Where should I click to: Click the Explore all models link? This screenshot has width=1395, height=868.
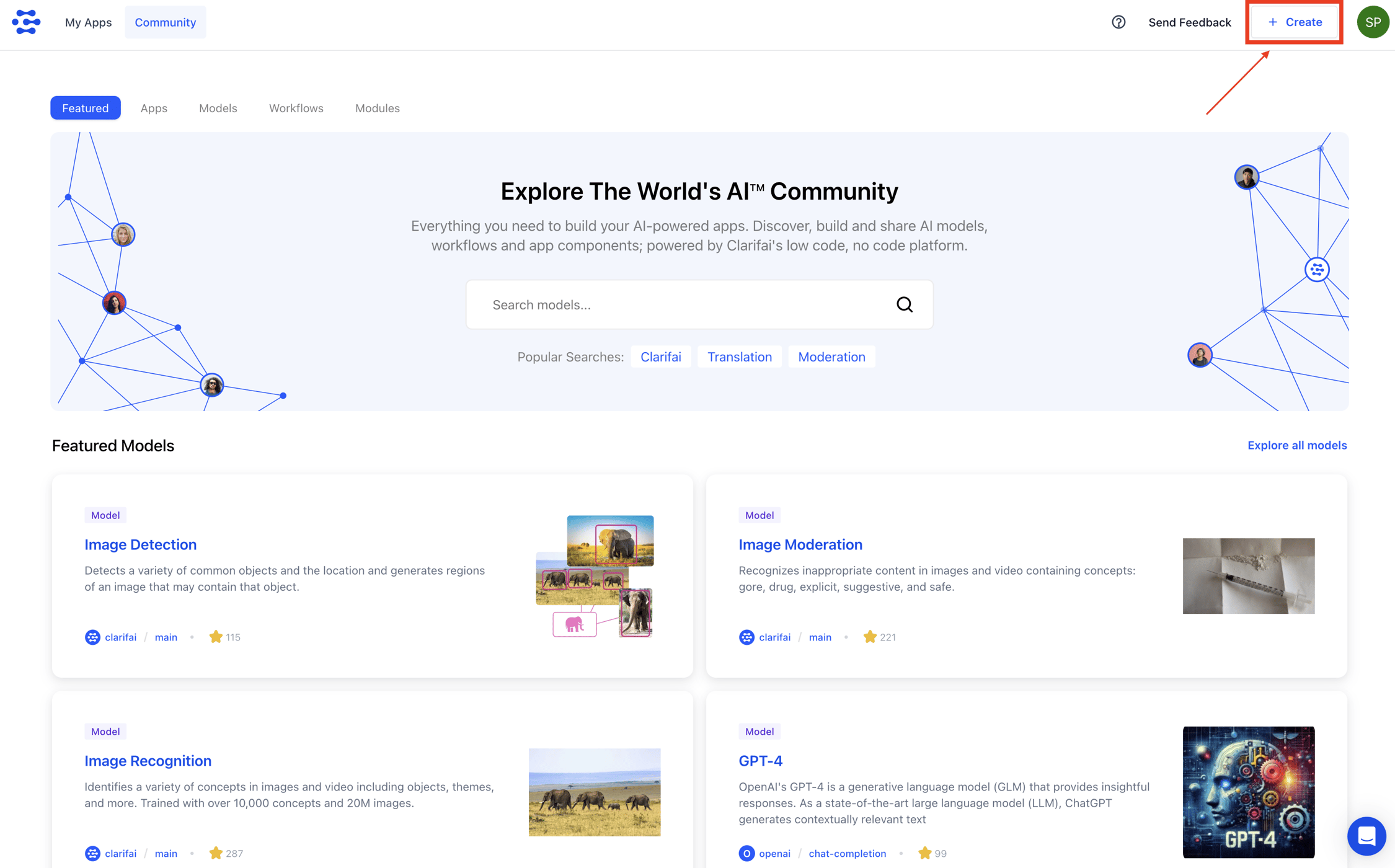click(x=1296, y=445)
